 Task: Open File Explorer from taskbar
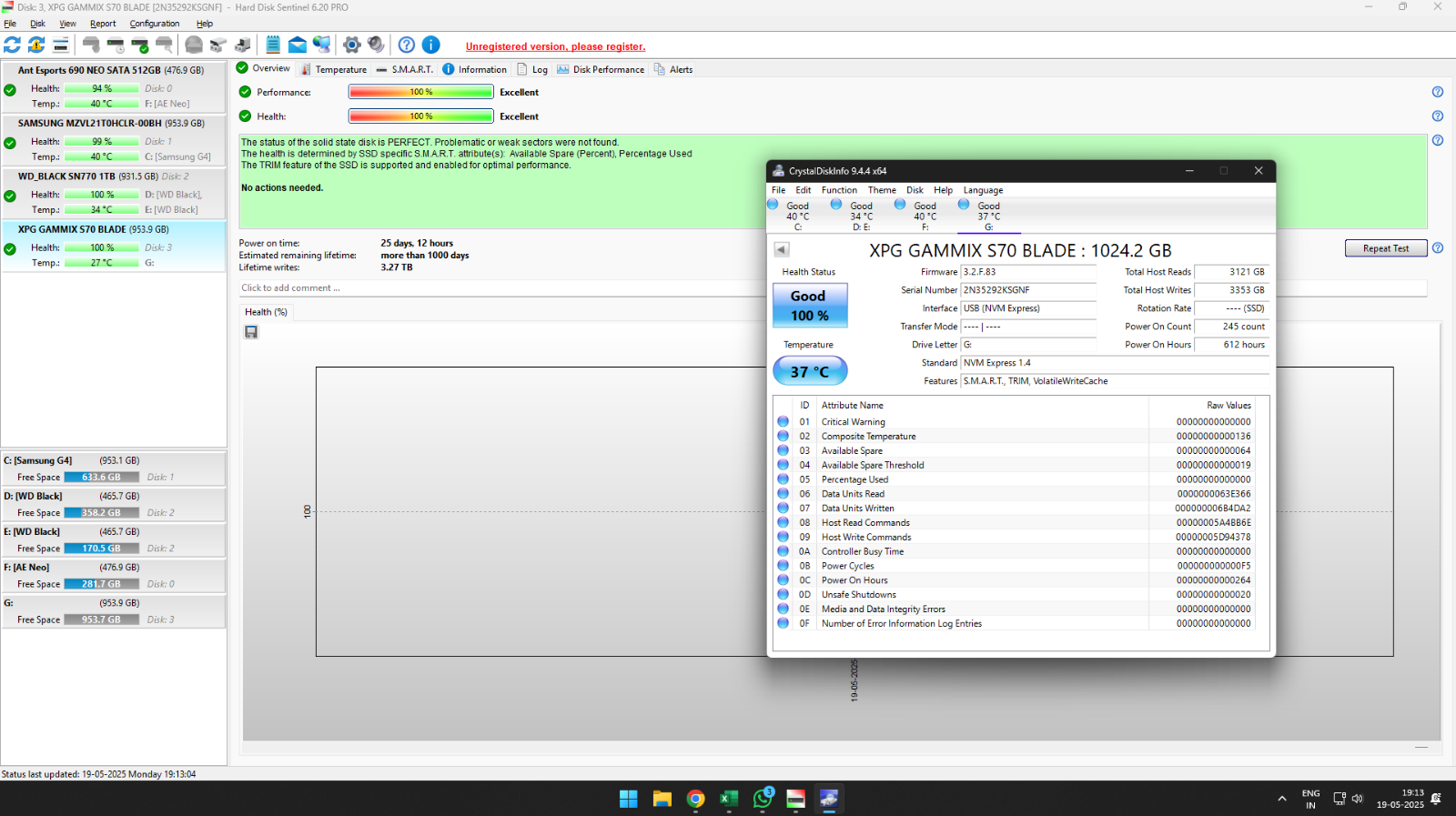662,799
